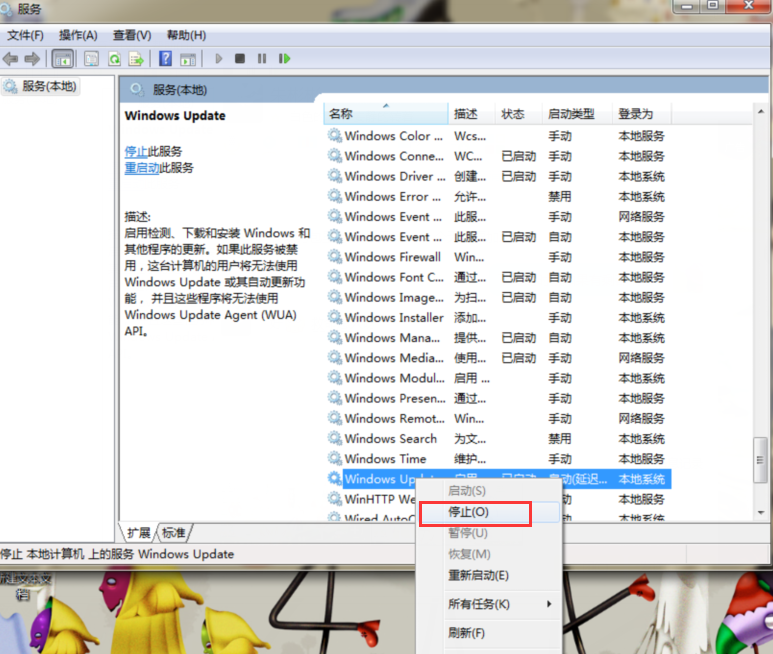Screen dimensions: 773x654
Task: Click the Properties toolbar icon
Action: (x=91, y=59)
